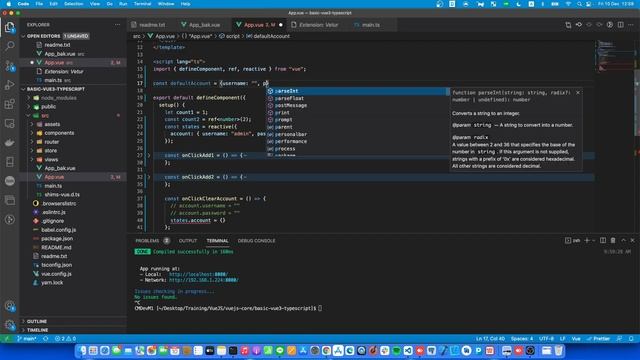Open tsconfig.json in file explorer
The height and width of the screenshot is (360, 640).
57,265
